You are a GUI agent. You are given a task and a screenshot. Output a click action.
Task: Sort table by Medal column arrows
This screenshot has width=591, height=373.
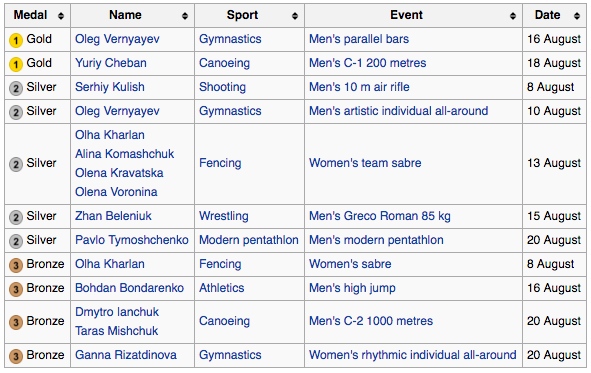[x=61, y=16]
